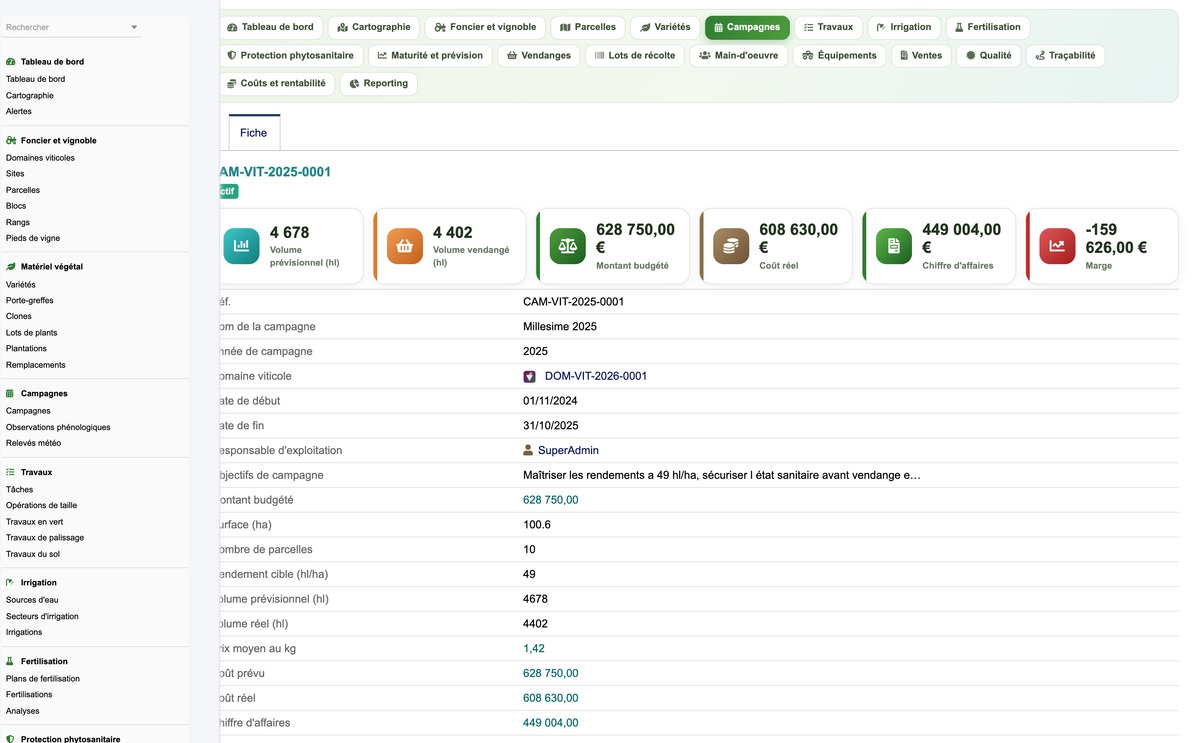
Task: Click the 1,42 average price value
Action: point(534,649)
